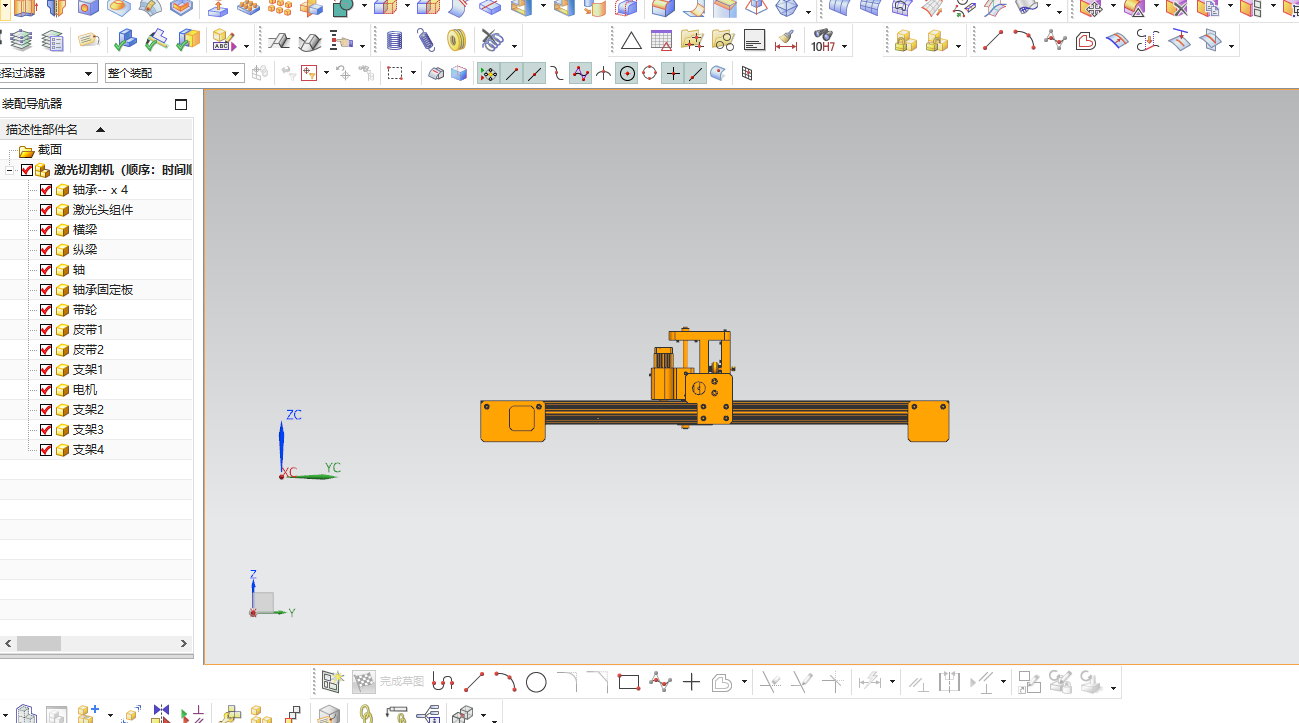Open the dropdown arrow after the spring-delete icon
Image resolution: width=1299 pixels, height=723 pixels.
coord(515,46)
